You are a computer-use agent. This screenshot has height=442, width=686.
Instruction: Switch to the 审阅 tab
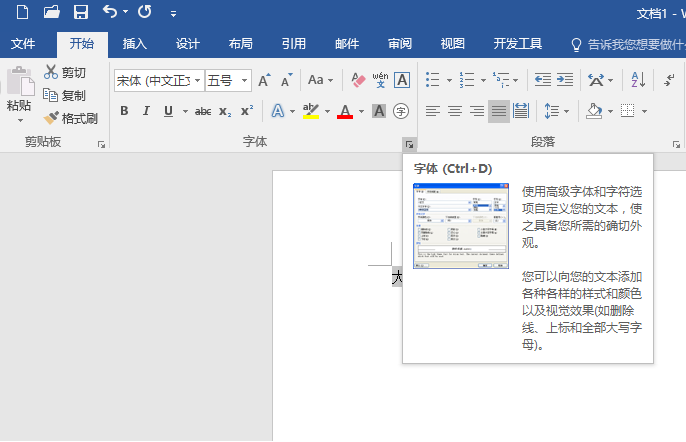[400, 44]
